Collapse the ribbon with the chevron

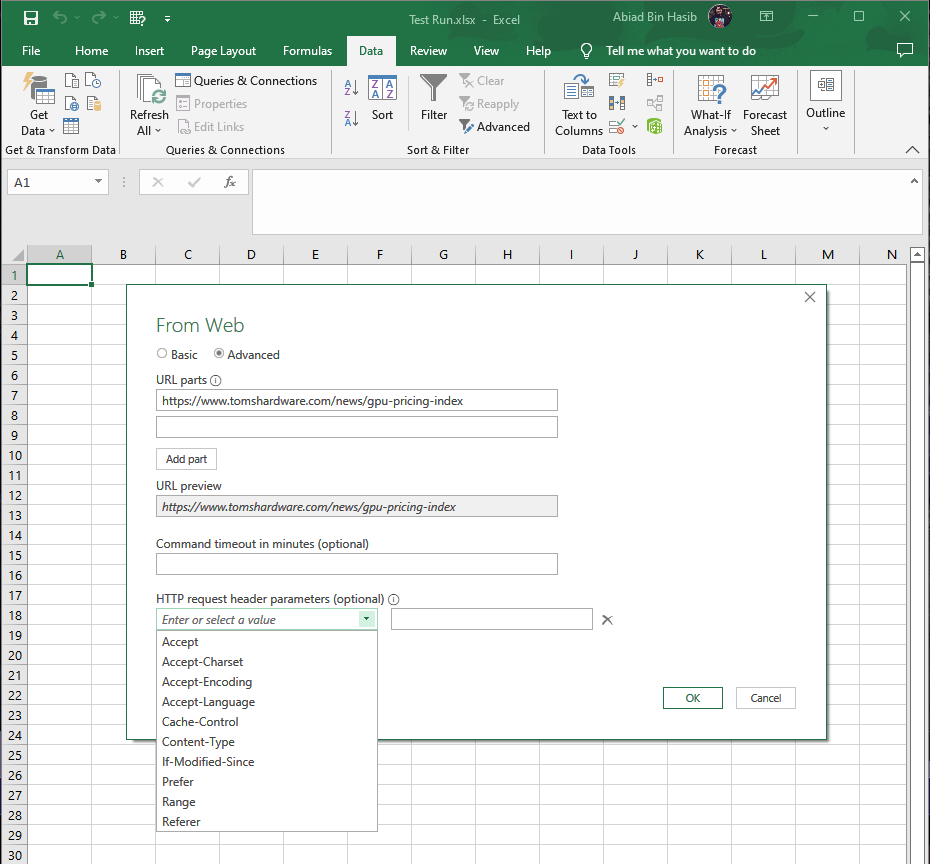click(912, 150)
